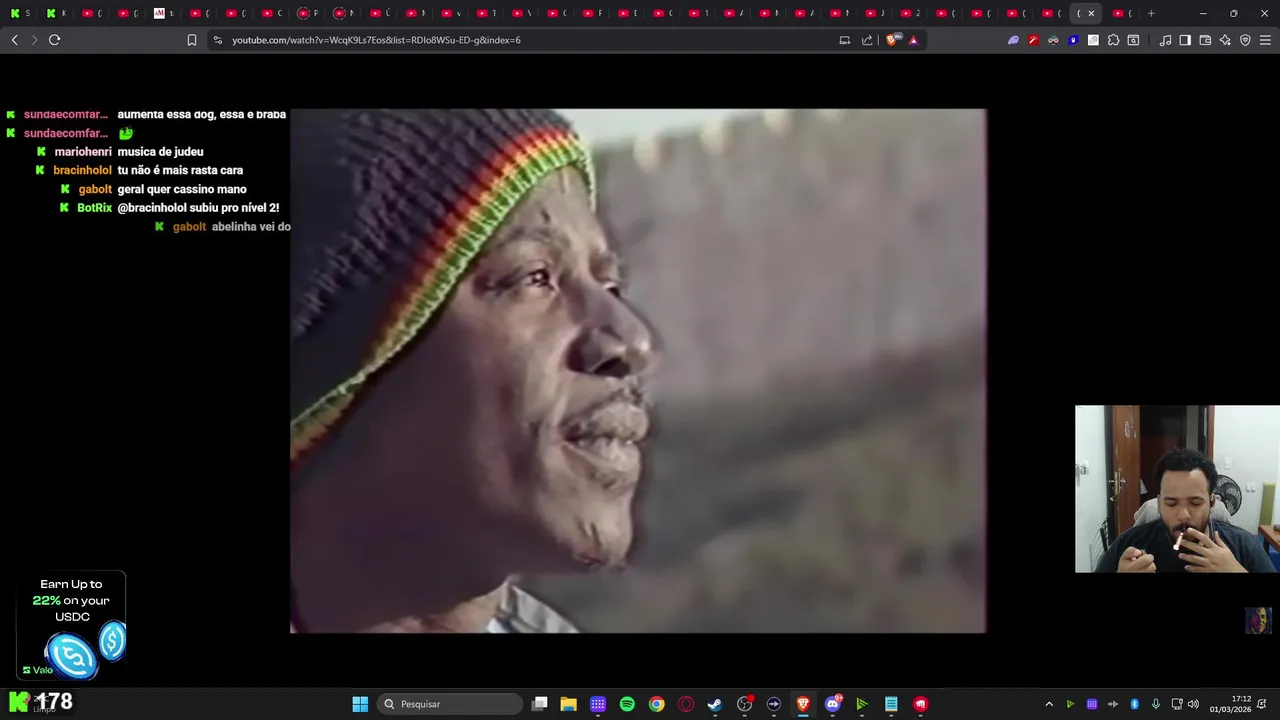Open the red pencil extension icon
1280x720 pixels.
click(x=1033, y=40)
